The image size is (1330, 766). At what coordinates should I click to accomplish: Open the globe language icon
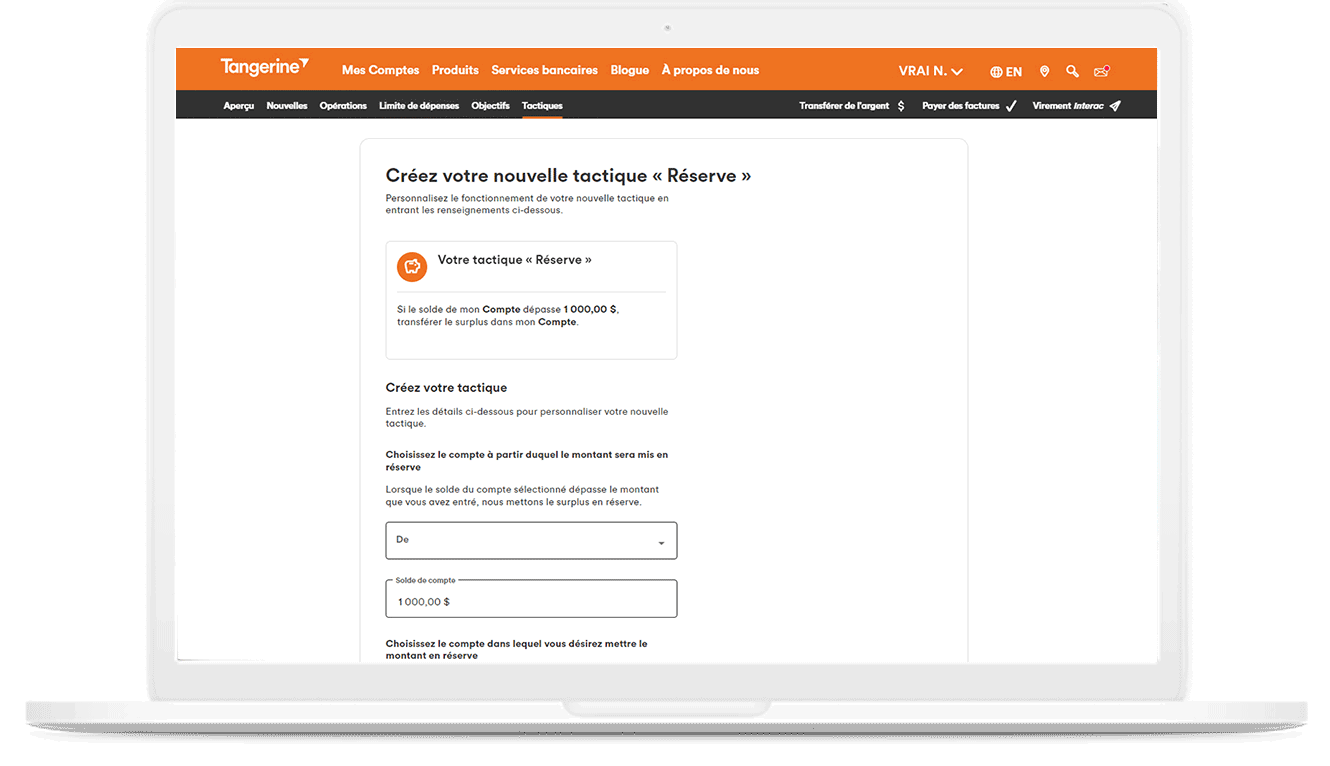tap(996, 72)
